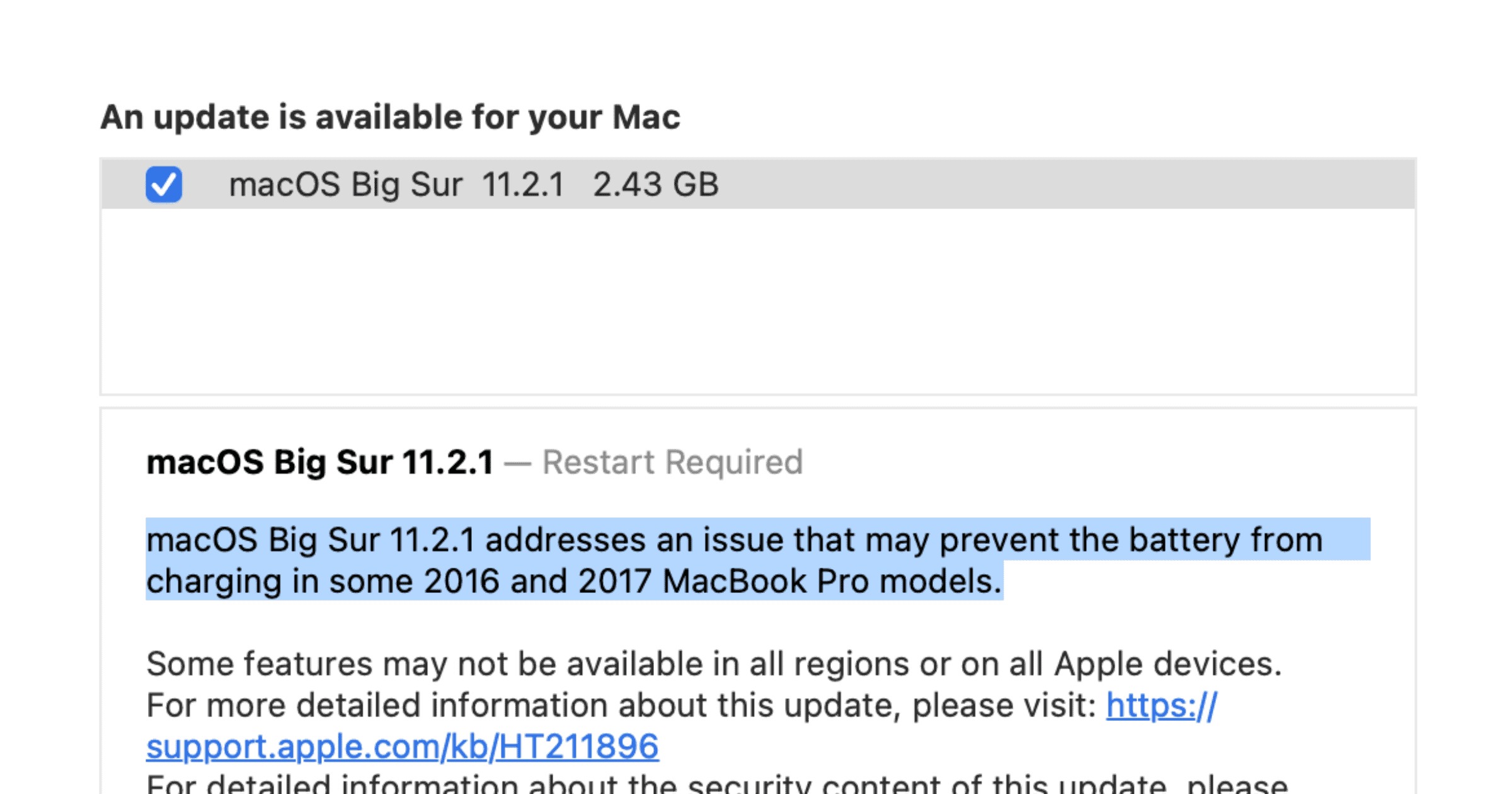1512x794 pixels.
Task: Click empty white area of updates list
Action: 756,302
